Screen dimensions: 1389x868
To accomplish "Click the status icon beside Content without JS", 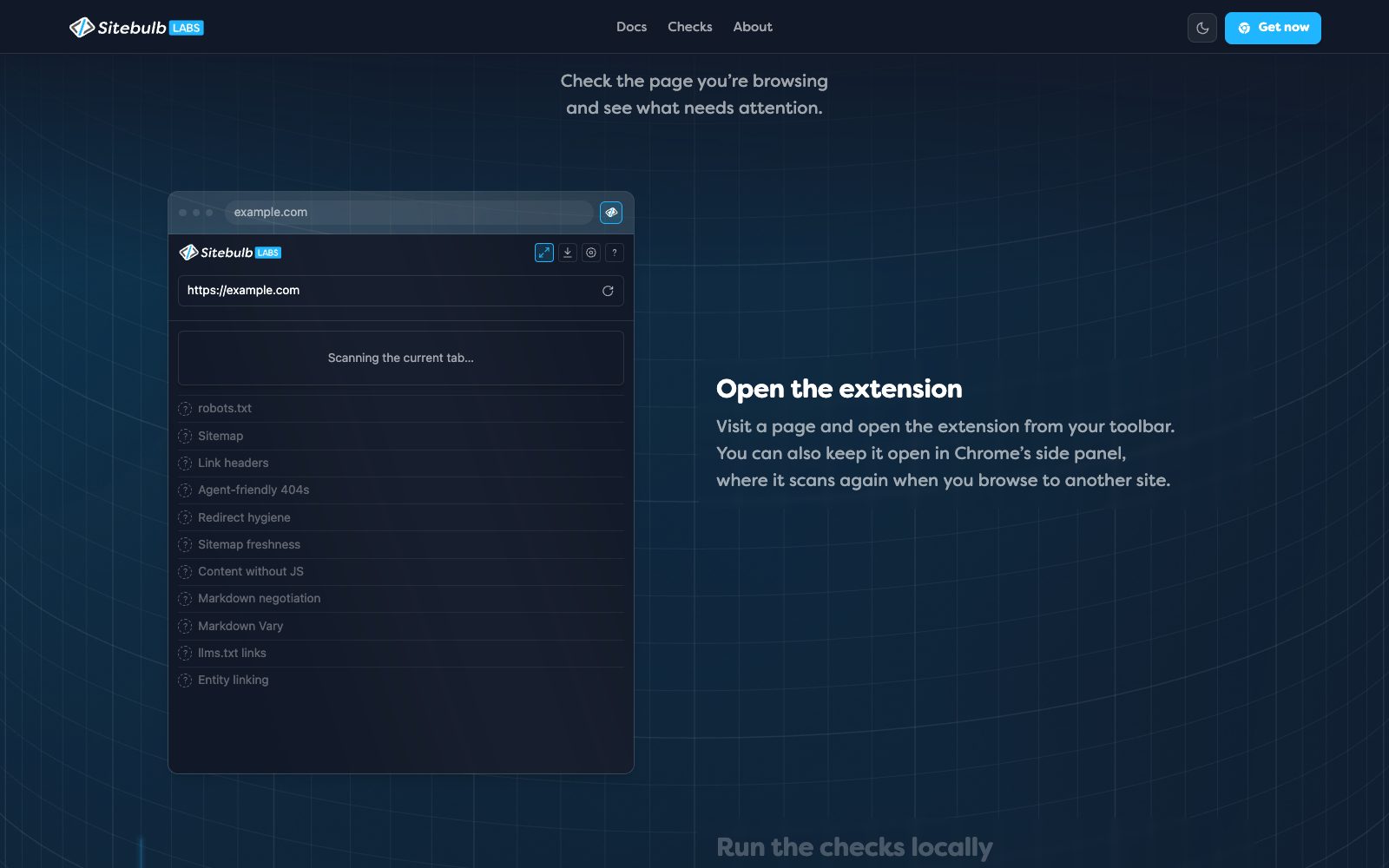I will 185,572.
